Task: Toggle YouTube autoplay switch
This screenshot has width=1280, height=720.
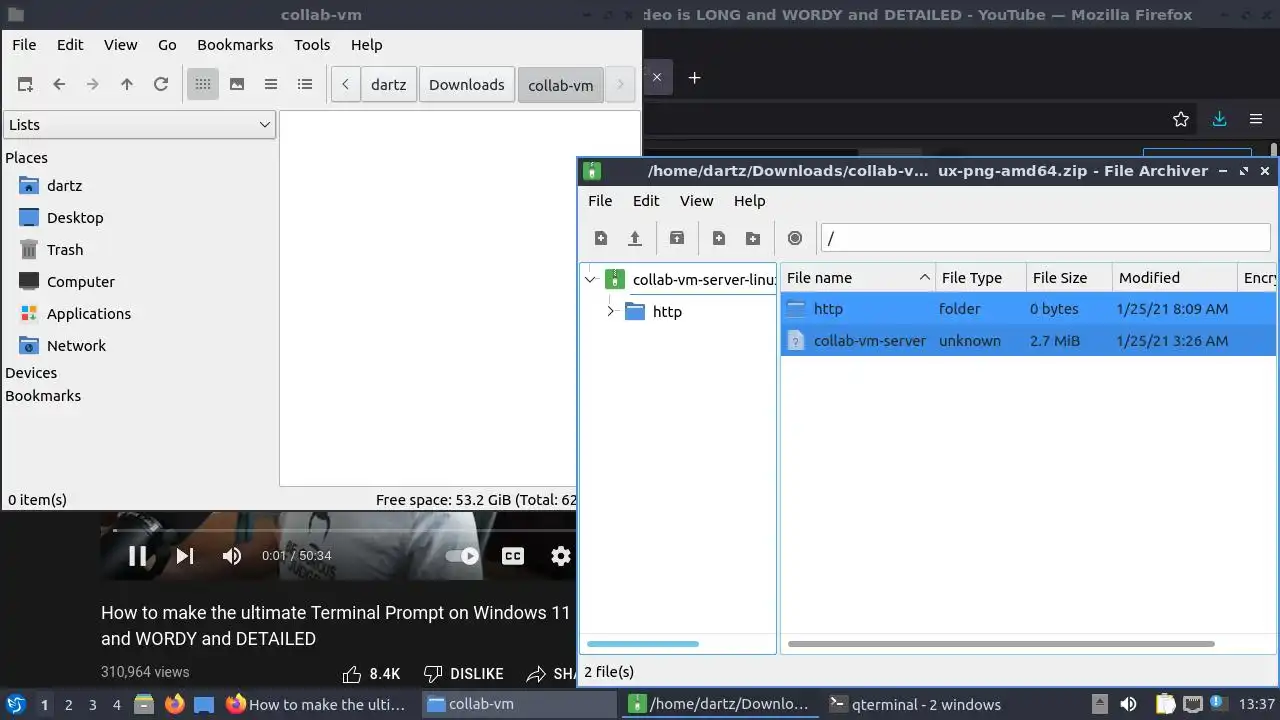Action: (462, 556)
